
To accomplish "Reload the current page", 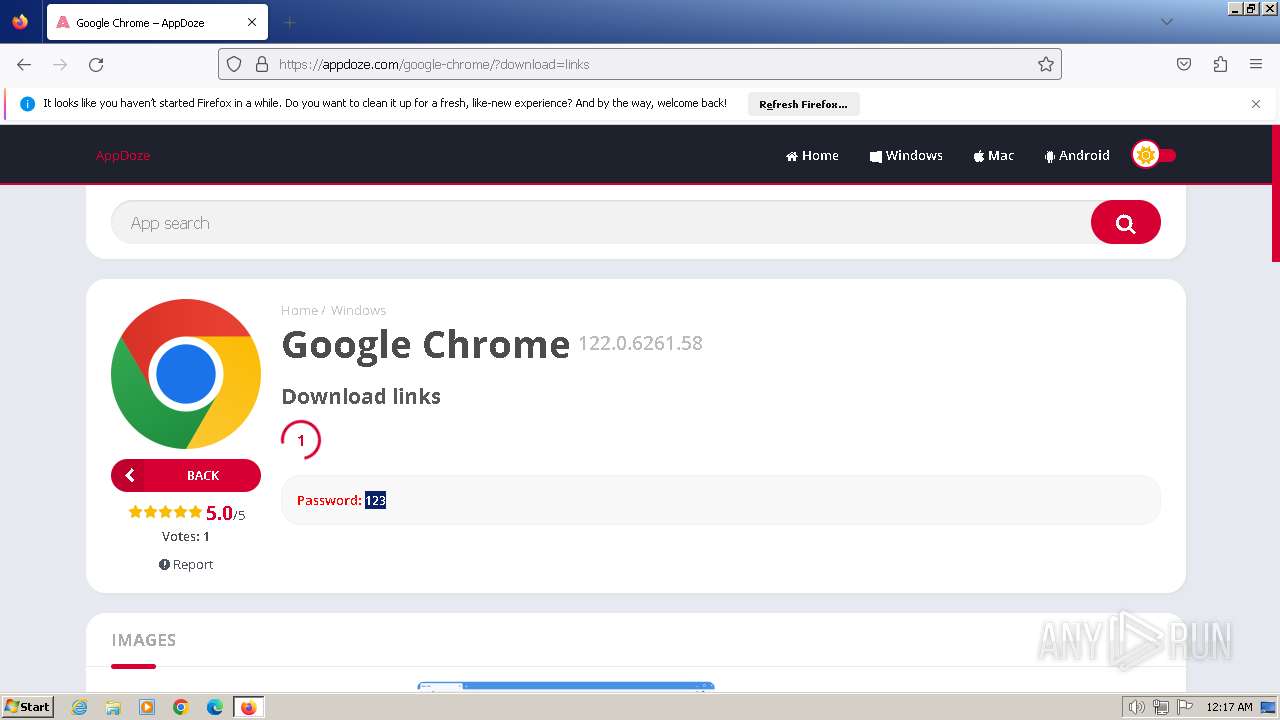I will pos(96,64).
